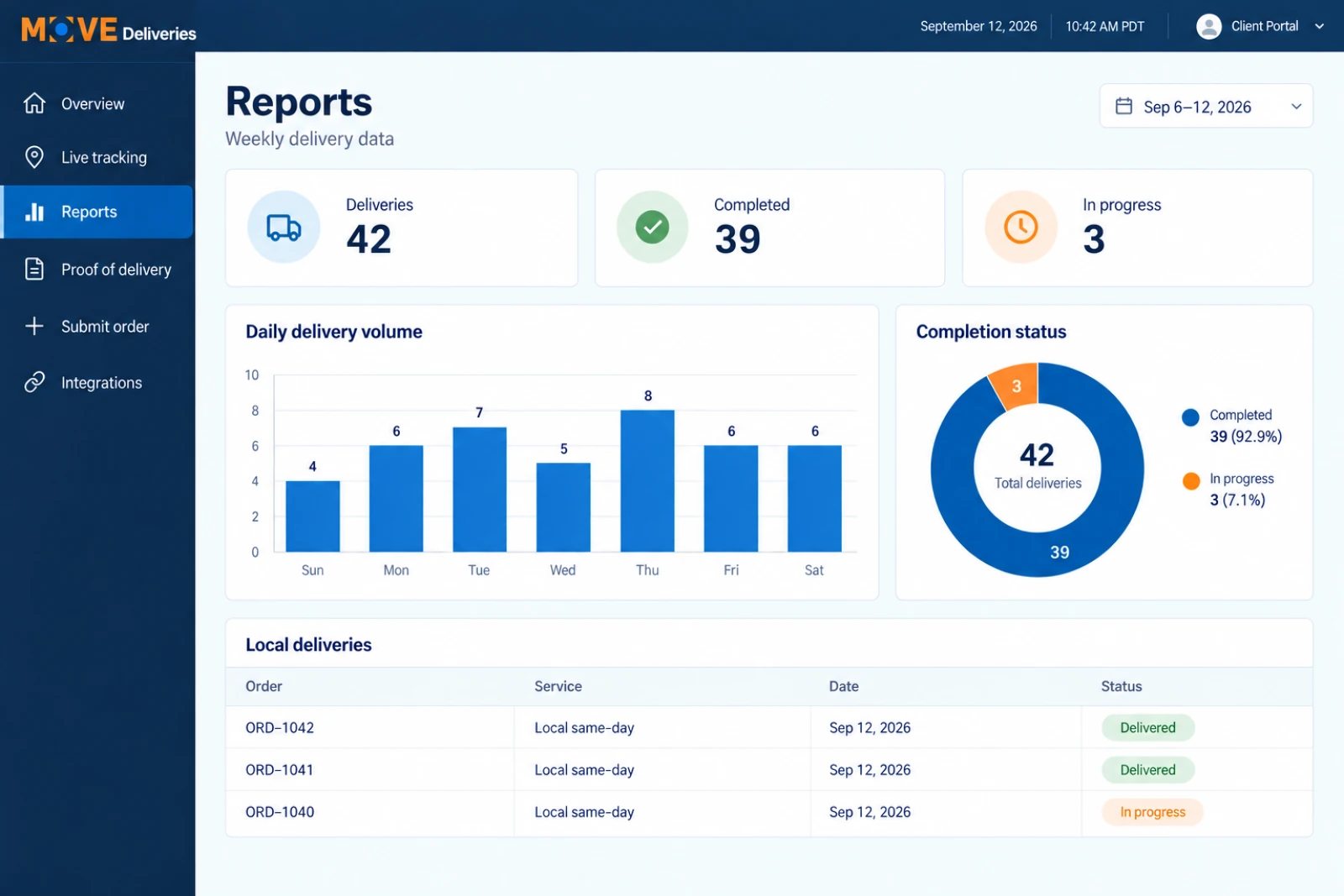Click the user avatar icon
This screenshot has height=896, width=1344.
coord(1209,26)
